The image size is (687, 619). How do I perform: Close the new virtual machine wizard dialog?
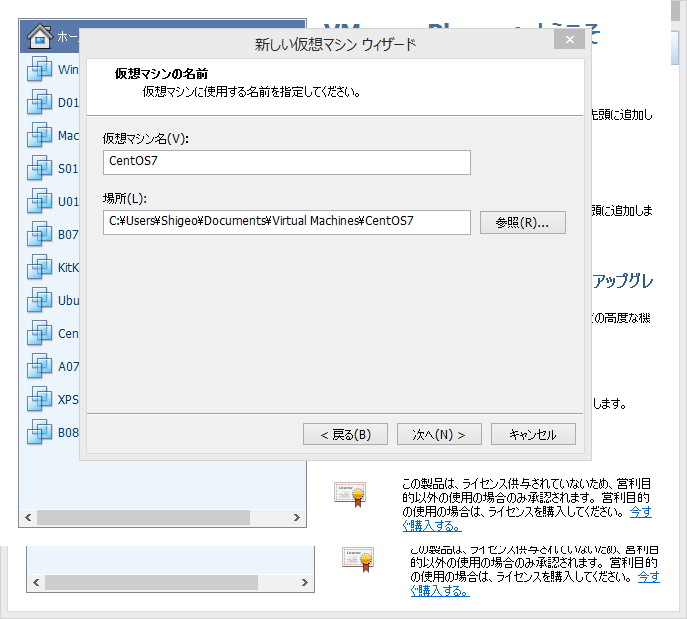(569, 39)
